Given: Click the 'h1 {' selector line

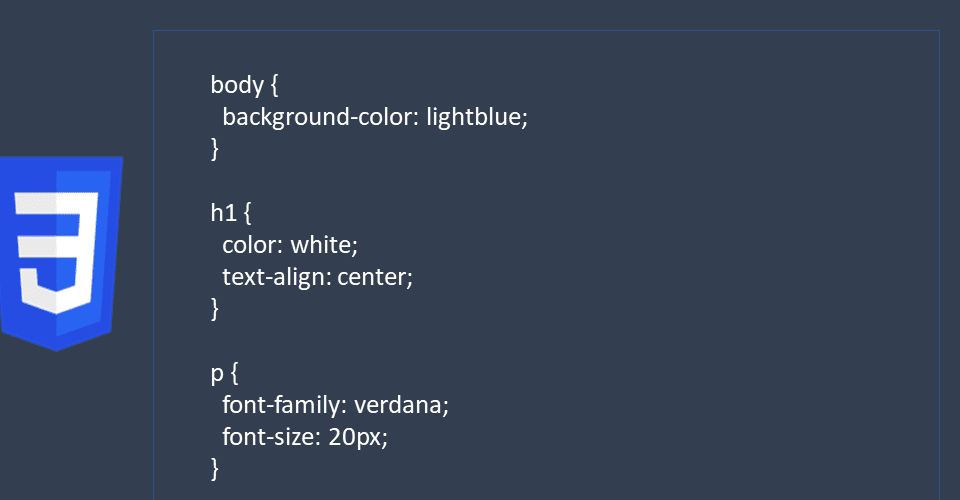Looking at the screenshot, I should coord(231,213).
